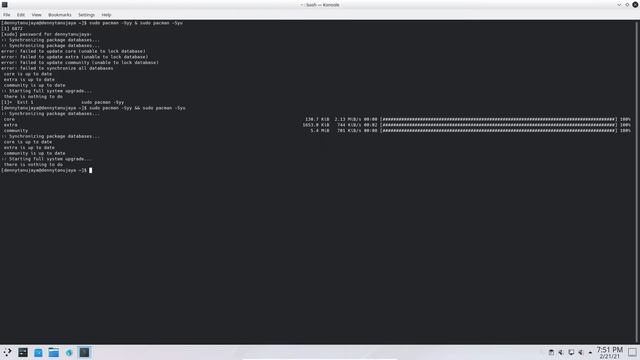Click the terminal cursor at the last prompt
The height and width of the screenshot is (360, 640).
(x=91, y=170)
